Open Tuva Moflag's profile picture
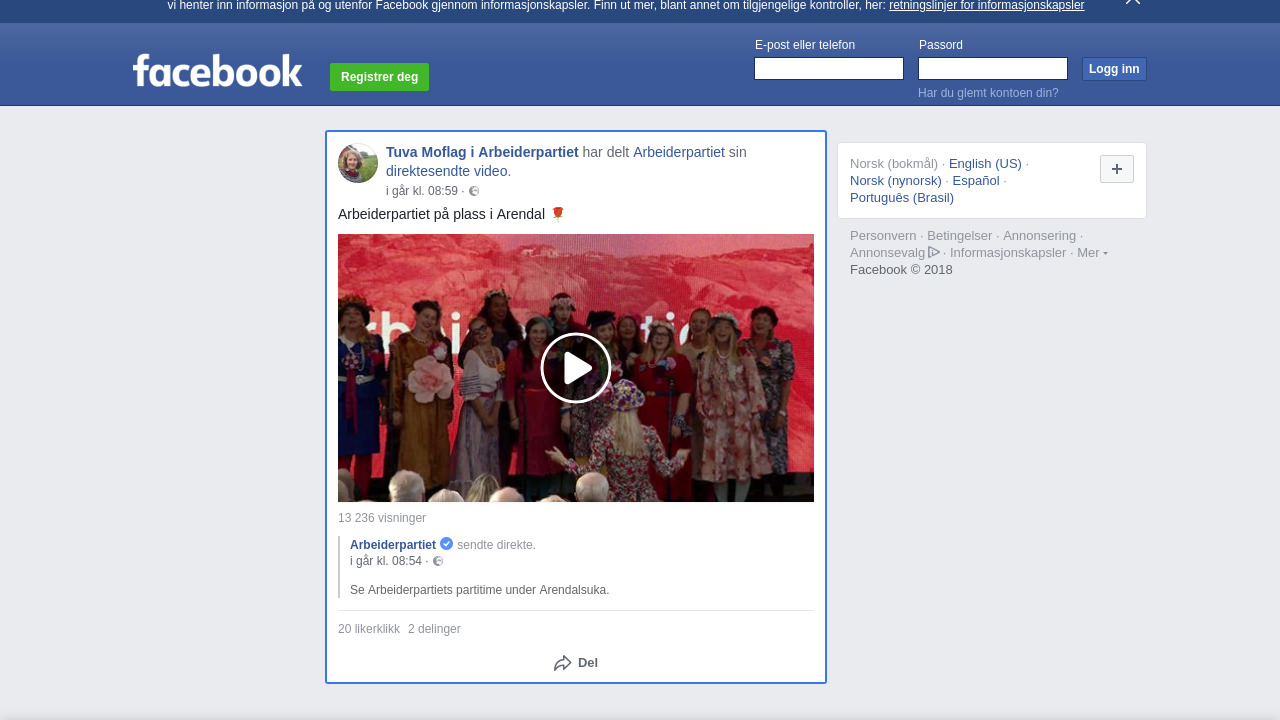The image size is (1280, 720). (x=358, y=163)
